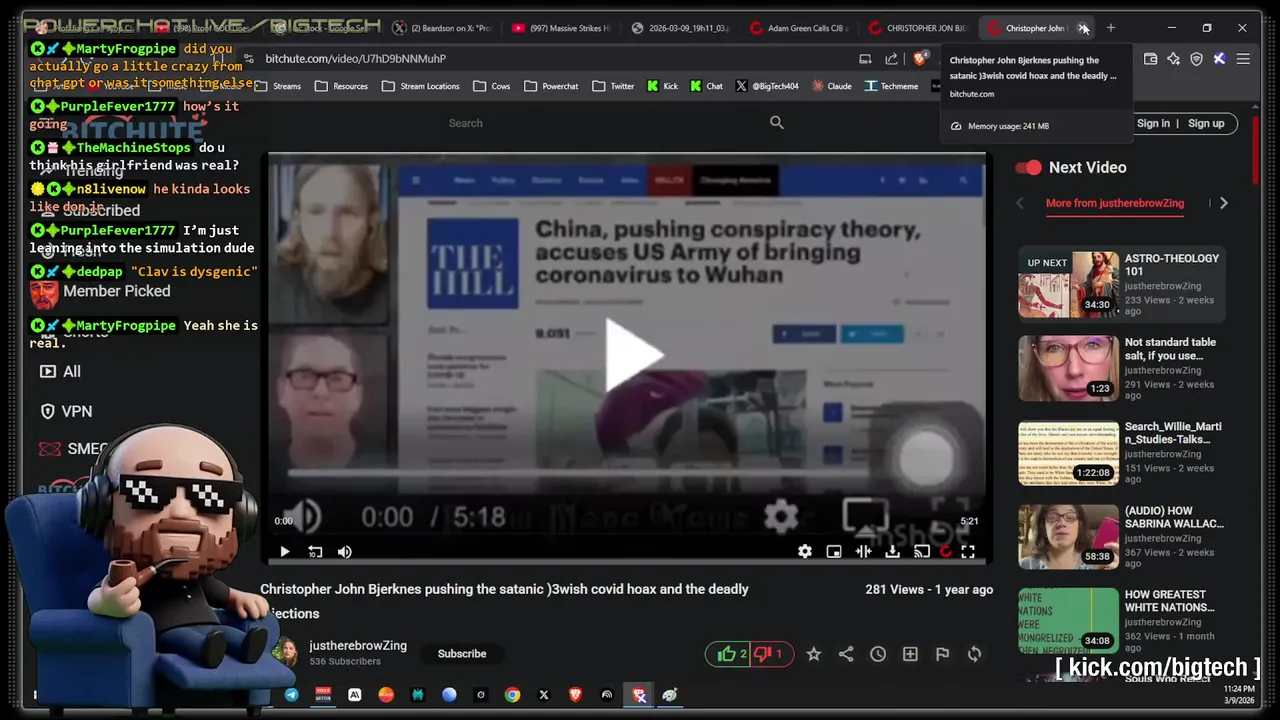Close the Christopher John tab
The image size is (1280, 720).
1083,28
